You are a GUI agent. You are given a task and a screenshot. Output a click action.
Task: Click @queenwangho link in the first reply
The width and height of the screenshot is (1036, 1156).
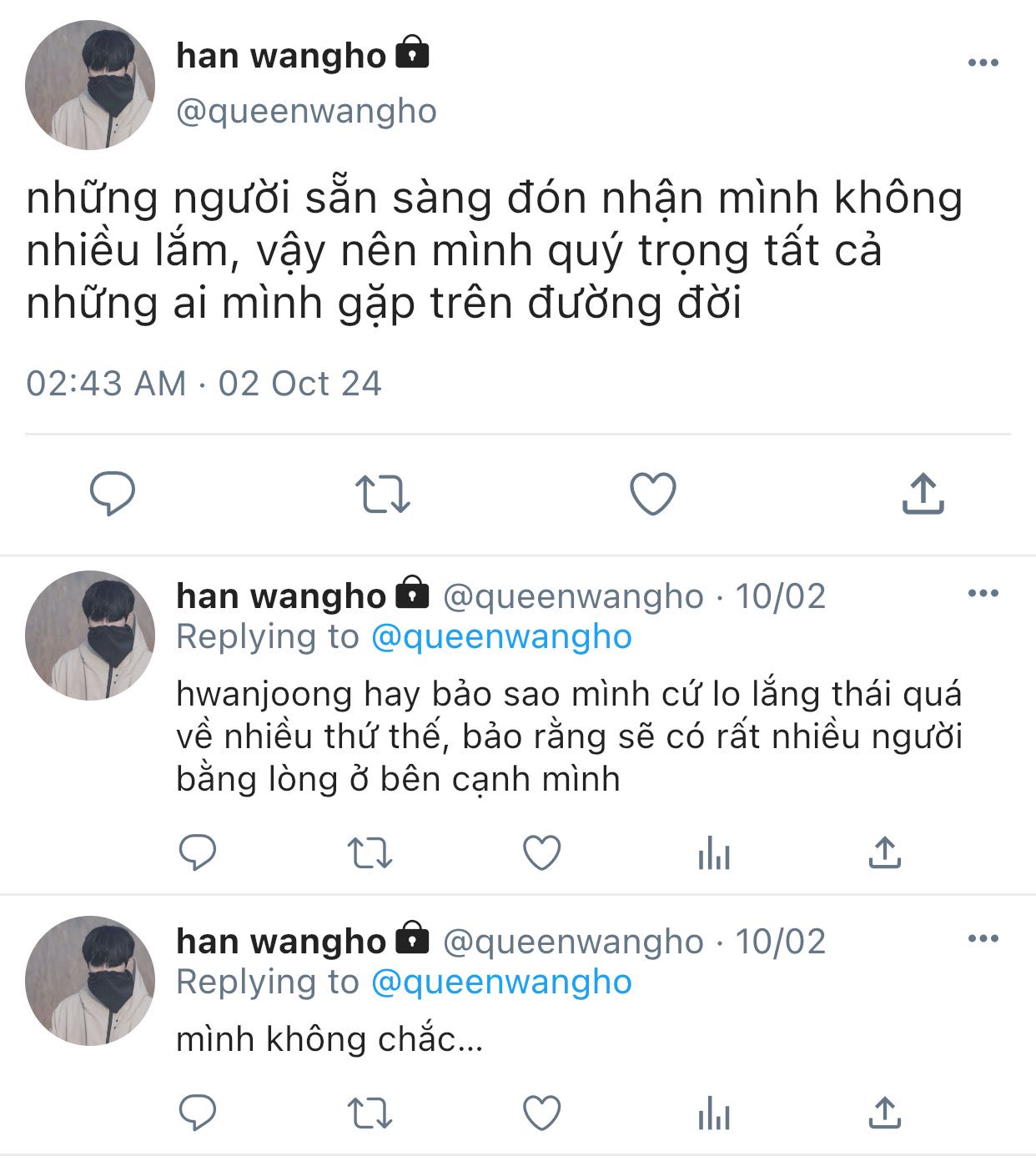501,637
